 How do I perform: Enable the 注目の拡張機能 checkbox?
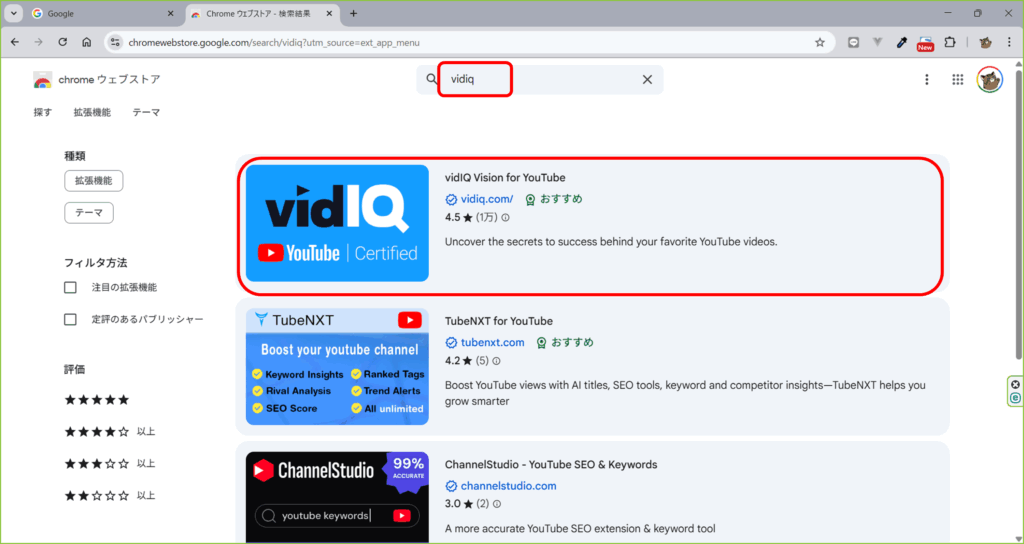tap(70, 288)
